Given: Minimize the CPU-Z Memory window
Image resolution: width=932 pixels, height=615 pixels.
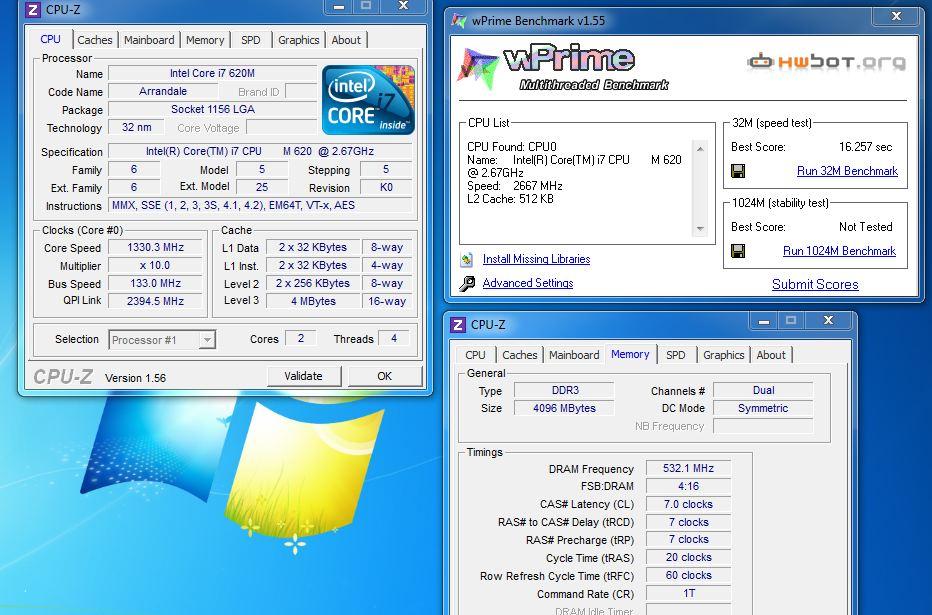Looking at the screenshot, I should click(764, 321).
